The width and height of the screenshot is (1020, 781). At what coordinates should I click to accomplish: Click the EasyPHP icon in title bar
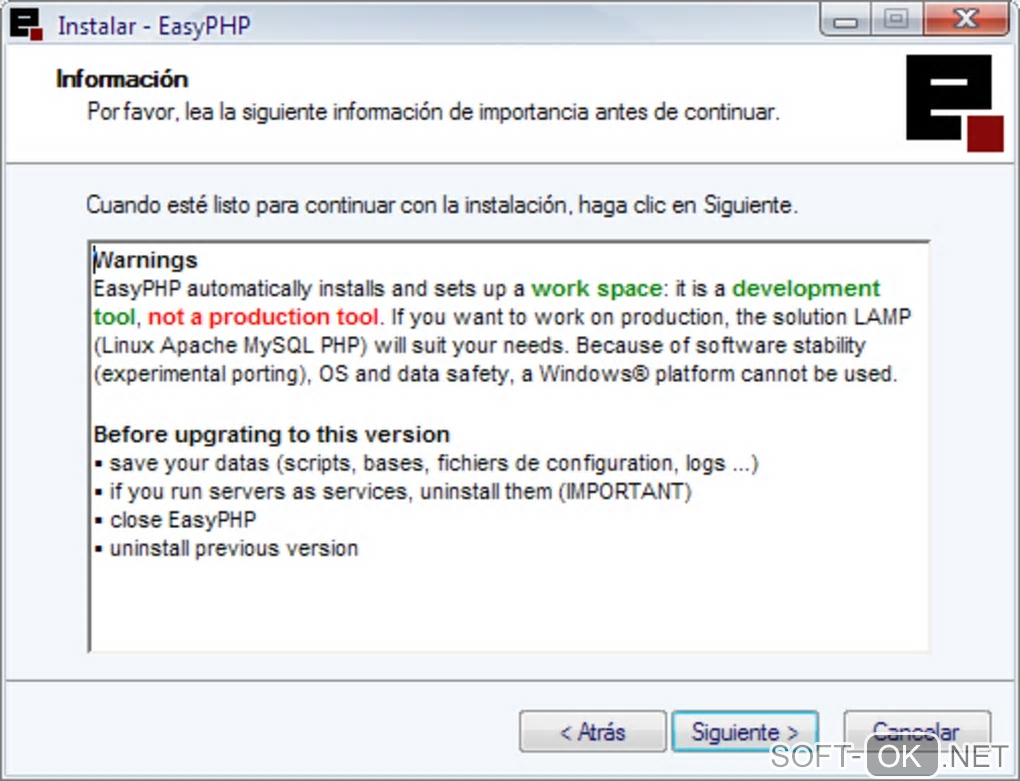pos(26,25)
